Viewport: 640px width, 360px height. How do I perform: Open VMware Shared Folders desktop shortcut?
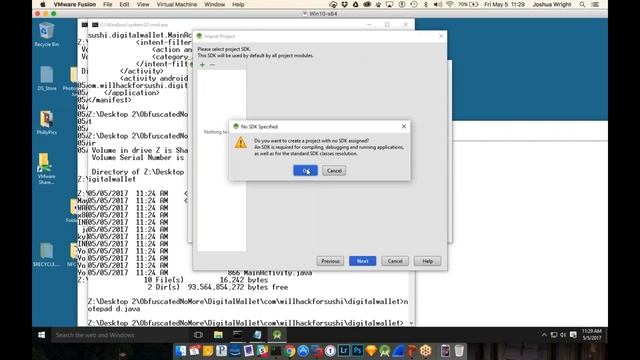pos(46,169)
